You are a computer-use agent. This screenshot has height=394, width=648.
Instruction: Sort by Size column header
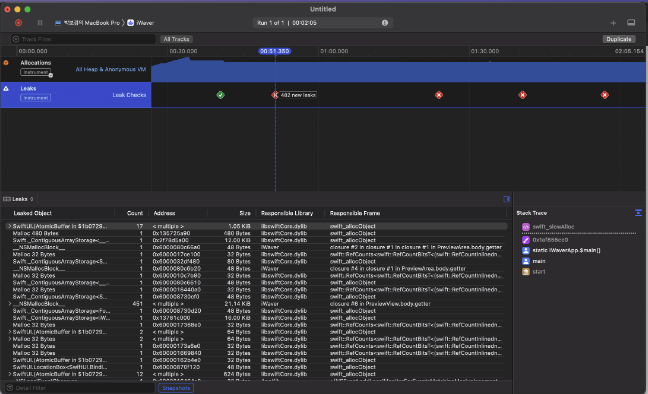[245, 213]
